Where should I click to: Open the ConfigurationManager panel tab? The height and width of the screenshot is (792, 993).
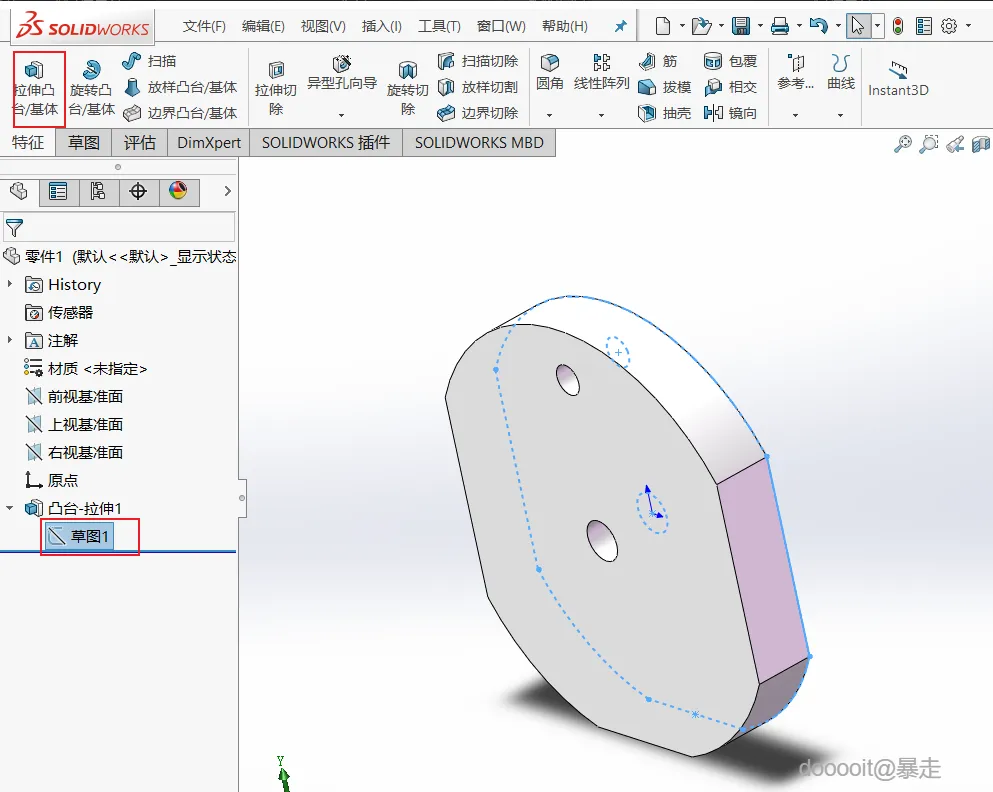click(x=98, y=191)
